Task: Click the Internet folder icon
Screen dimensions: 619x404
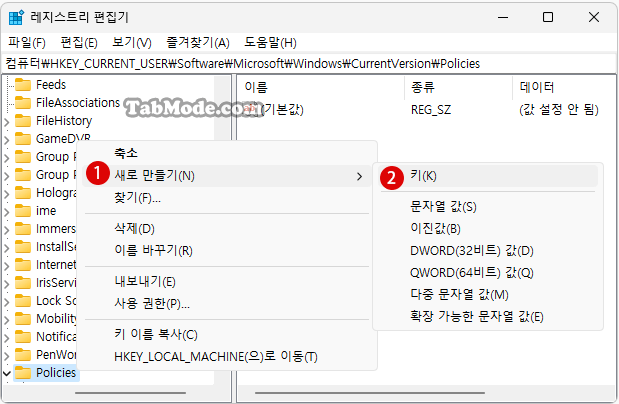Action: (23, 265)
